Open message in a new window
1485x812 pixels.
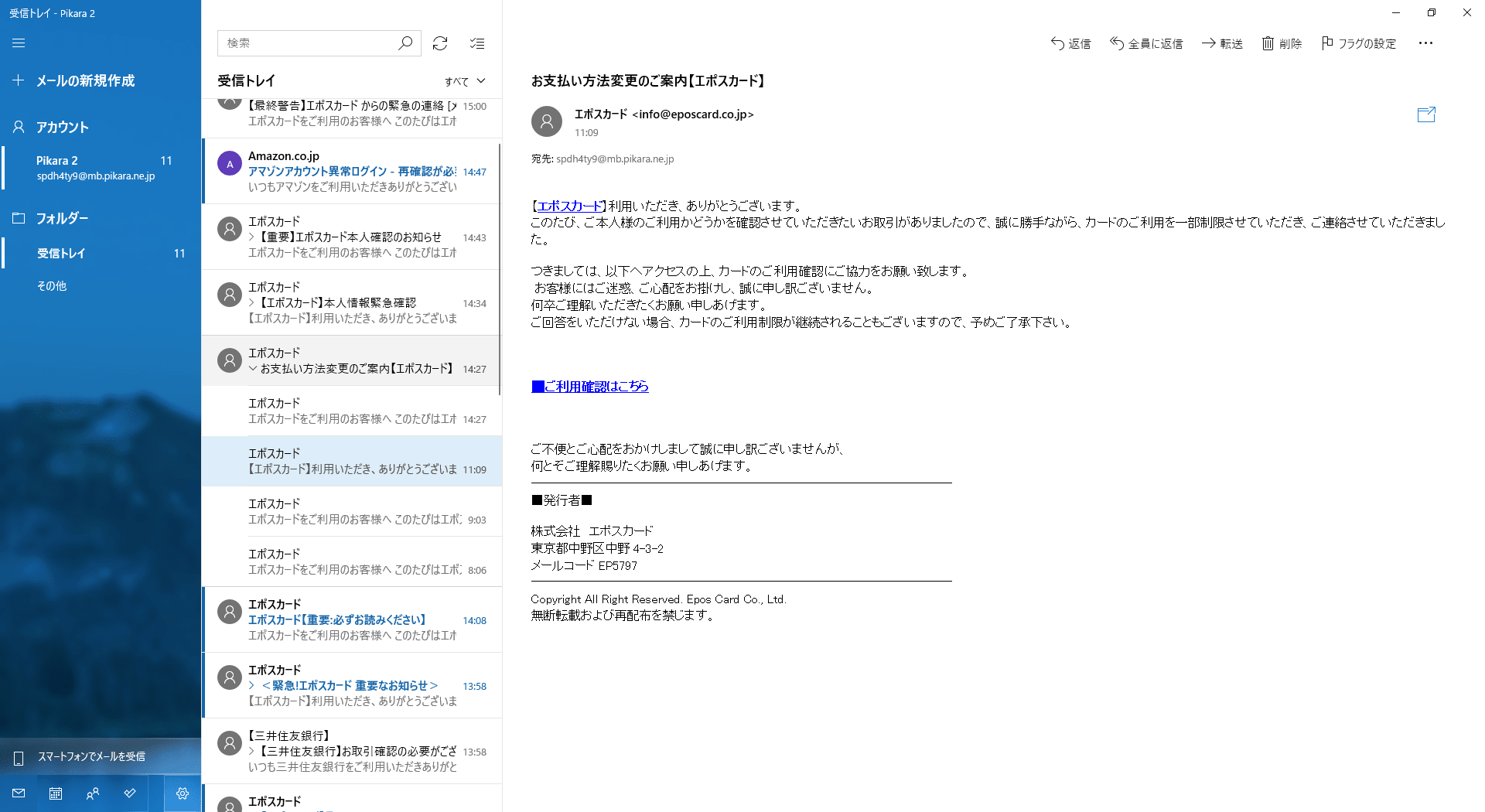click(1426, 114)
